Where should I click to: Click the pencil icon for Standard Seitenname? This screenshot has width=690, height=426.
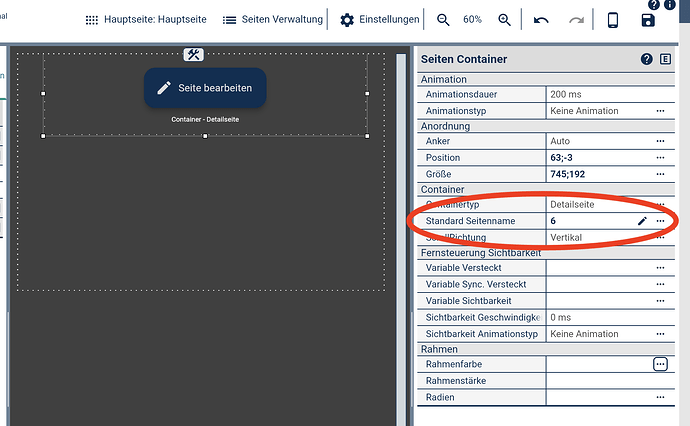coord(642,221)
